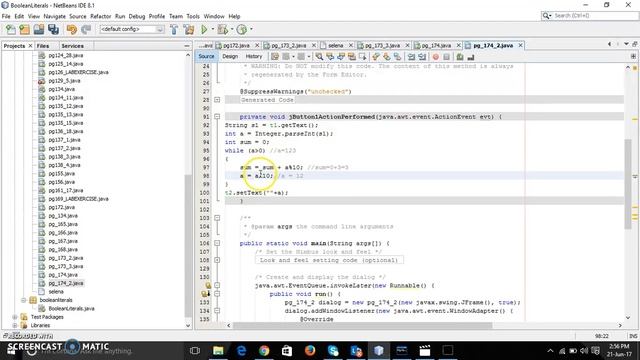Click the Start Macro Recording red icon

coord(436,57)
